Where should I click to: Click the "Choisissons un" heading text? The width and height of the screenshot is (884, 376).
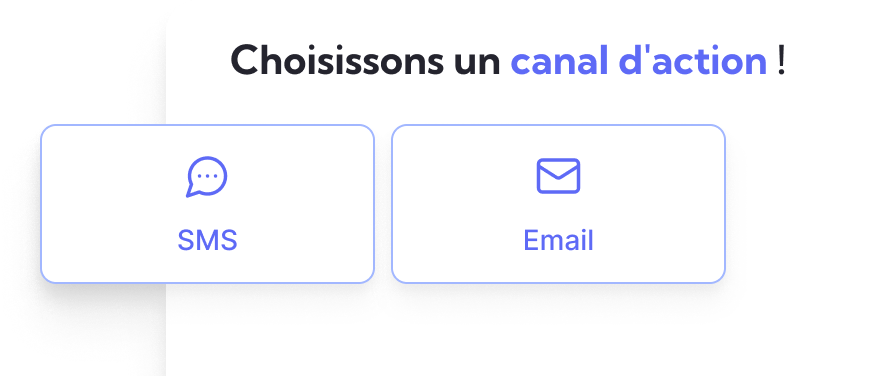365,61
